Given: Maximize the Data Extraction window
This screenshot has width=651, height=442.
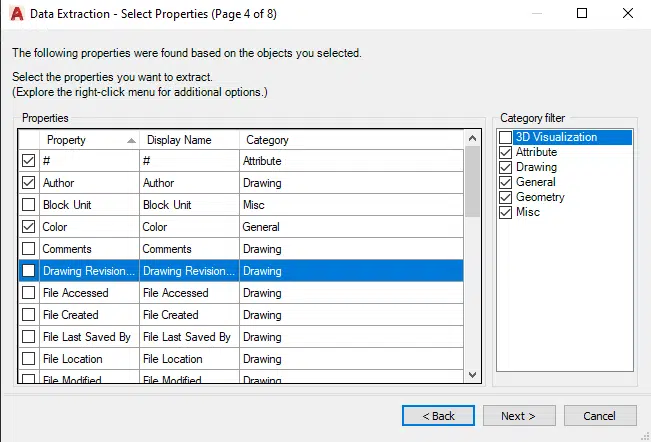Looking at the screenshot, I should point(582,13).
